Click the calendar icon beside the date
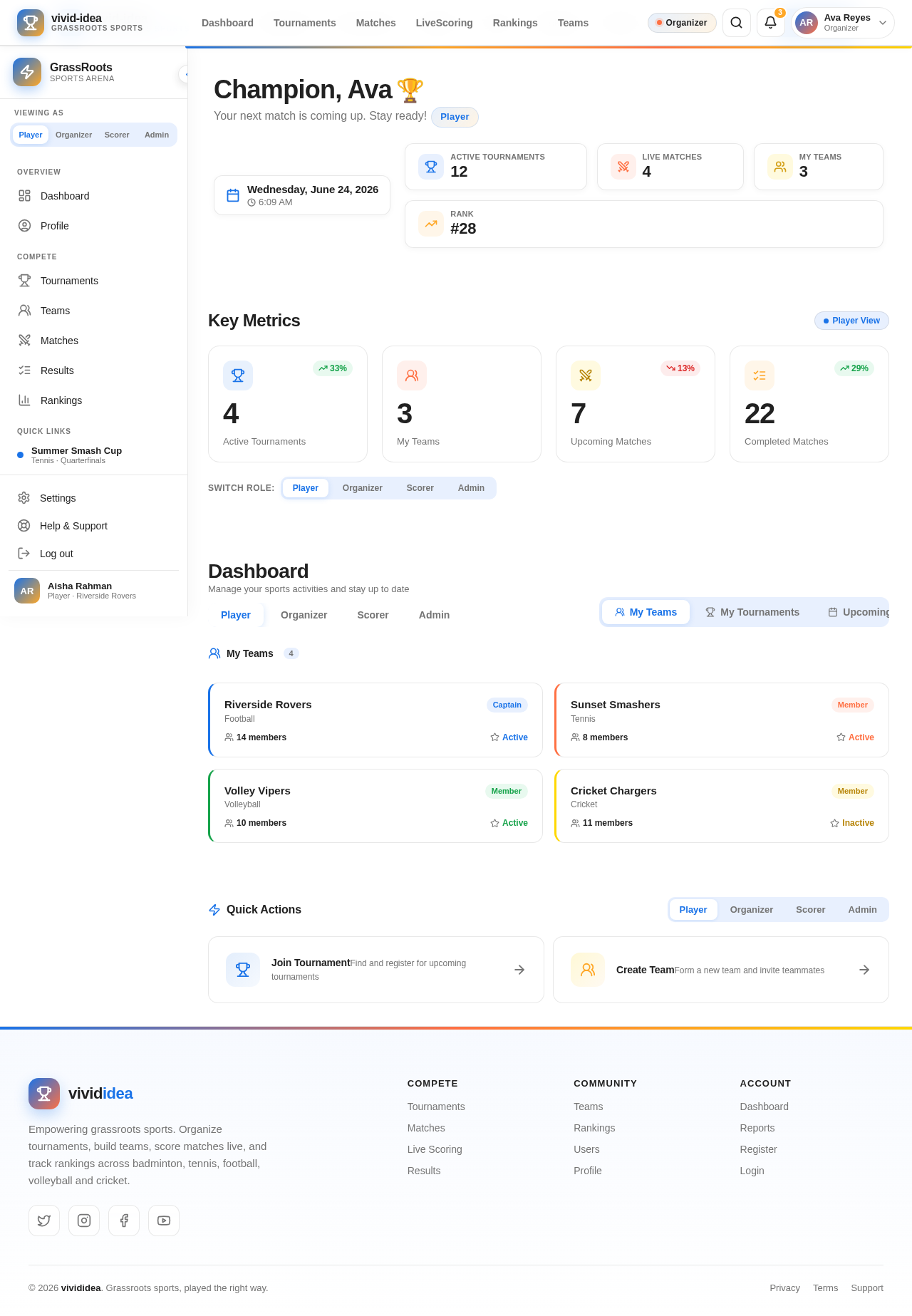912x1316 pixels. tap(233, 195)
